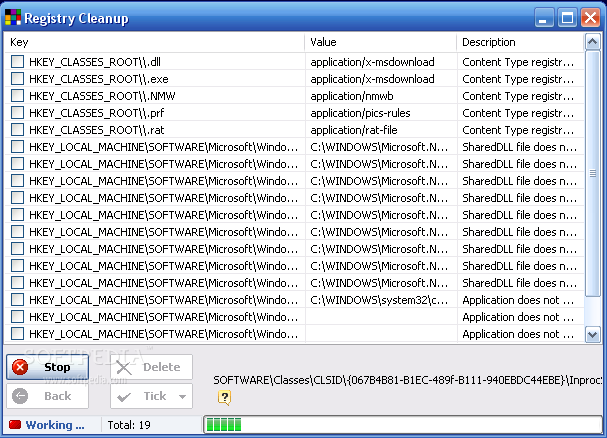Tick the checkbox for HKEY_CLASSES_ROOT\\.NMW

pos(17,96)
